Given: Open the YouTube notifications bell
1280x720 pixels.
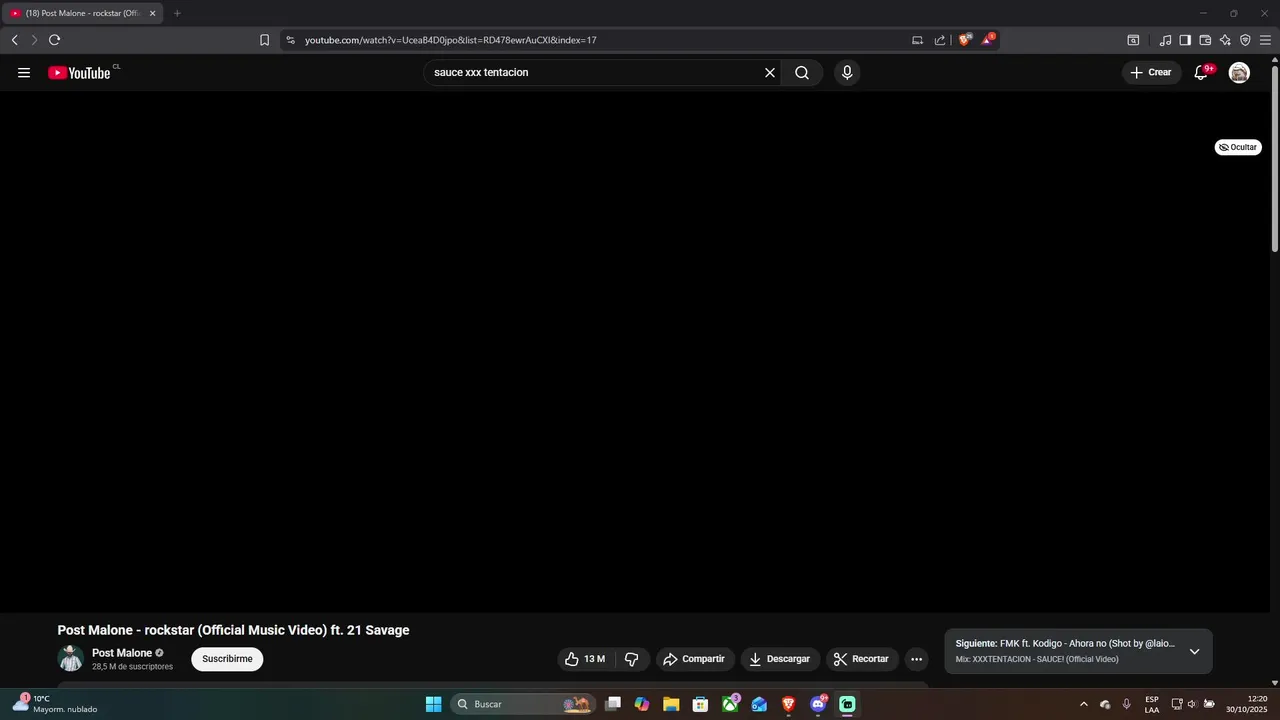Looking at the screenshot, I should click(1201, 73).
